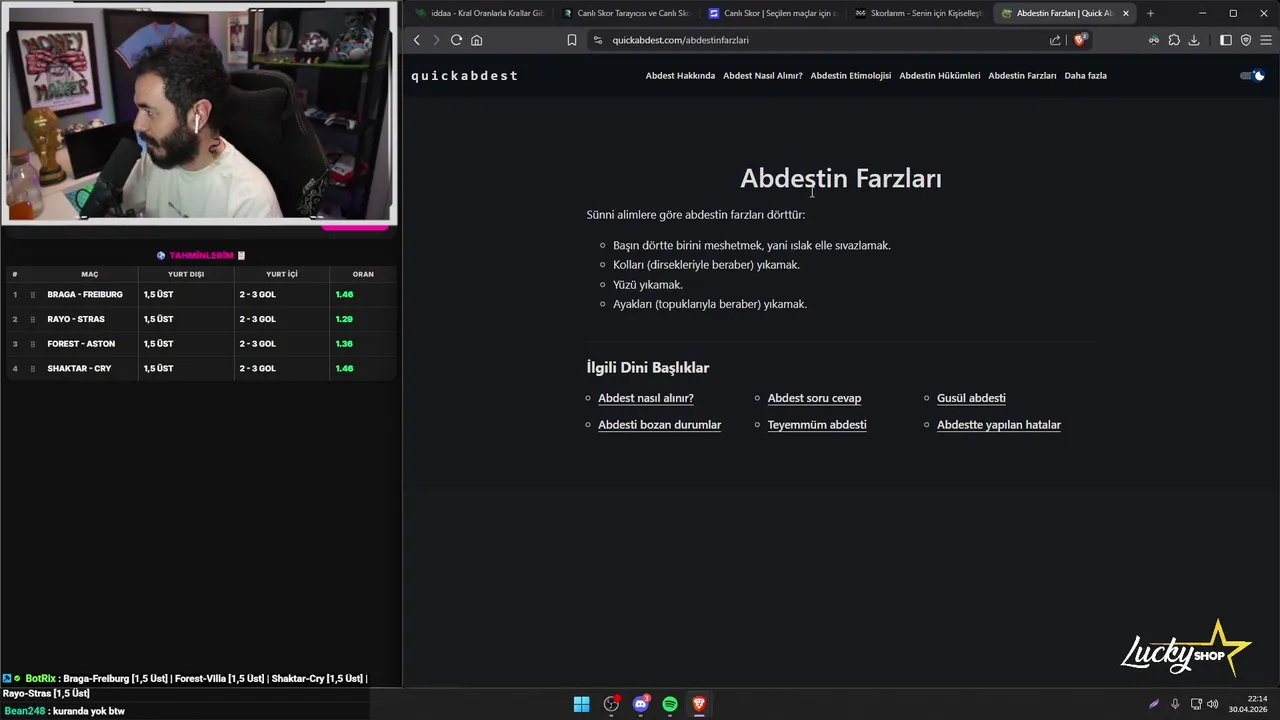
Task: Click odds value 1.36 in table
Action: pyautogui.click(x=344, y=344)
